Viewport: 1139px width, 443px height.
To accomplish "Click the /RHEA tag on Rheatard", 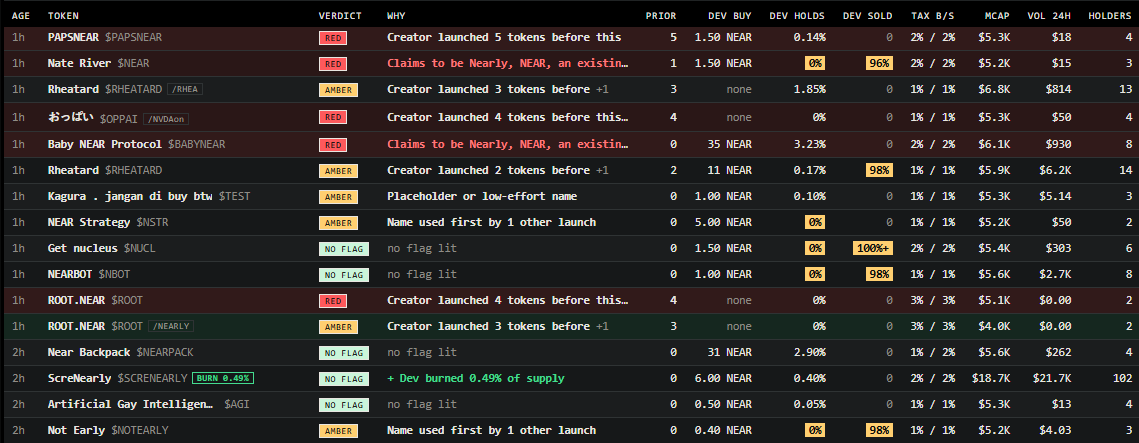I will [x=185, y=89].
